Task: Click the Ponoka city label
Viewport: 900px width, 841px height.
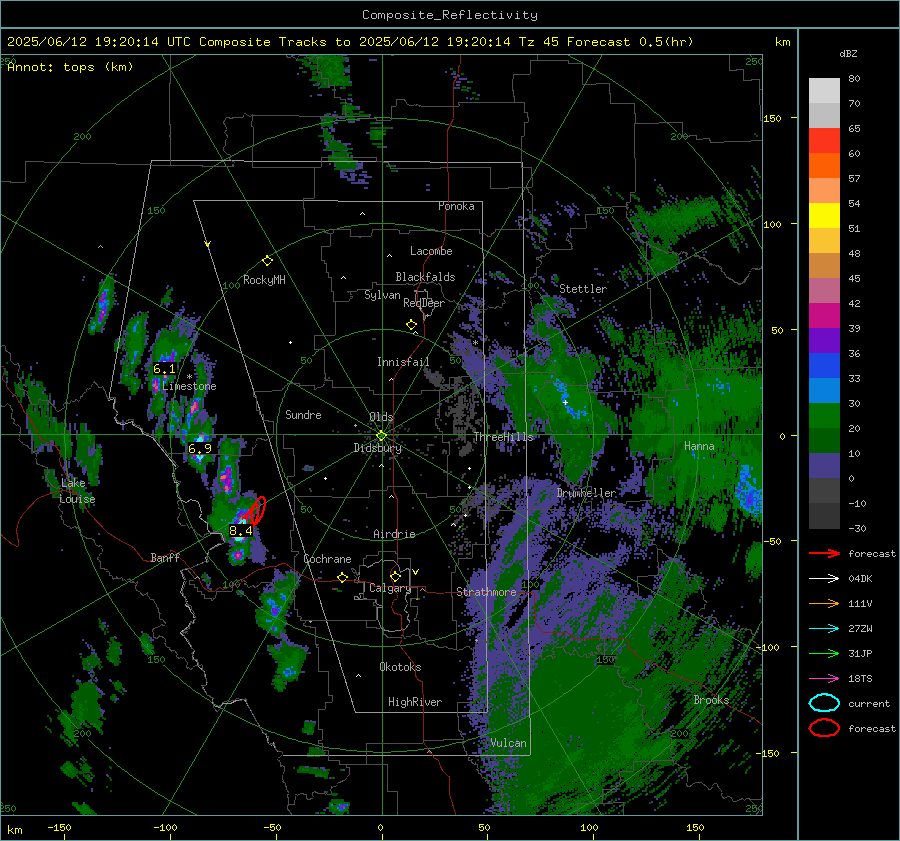Action: tap(456, 206)
